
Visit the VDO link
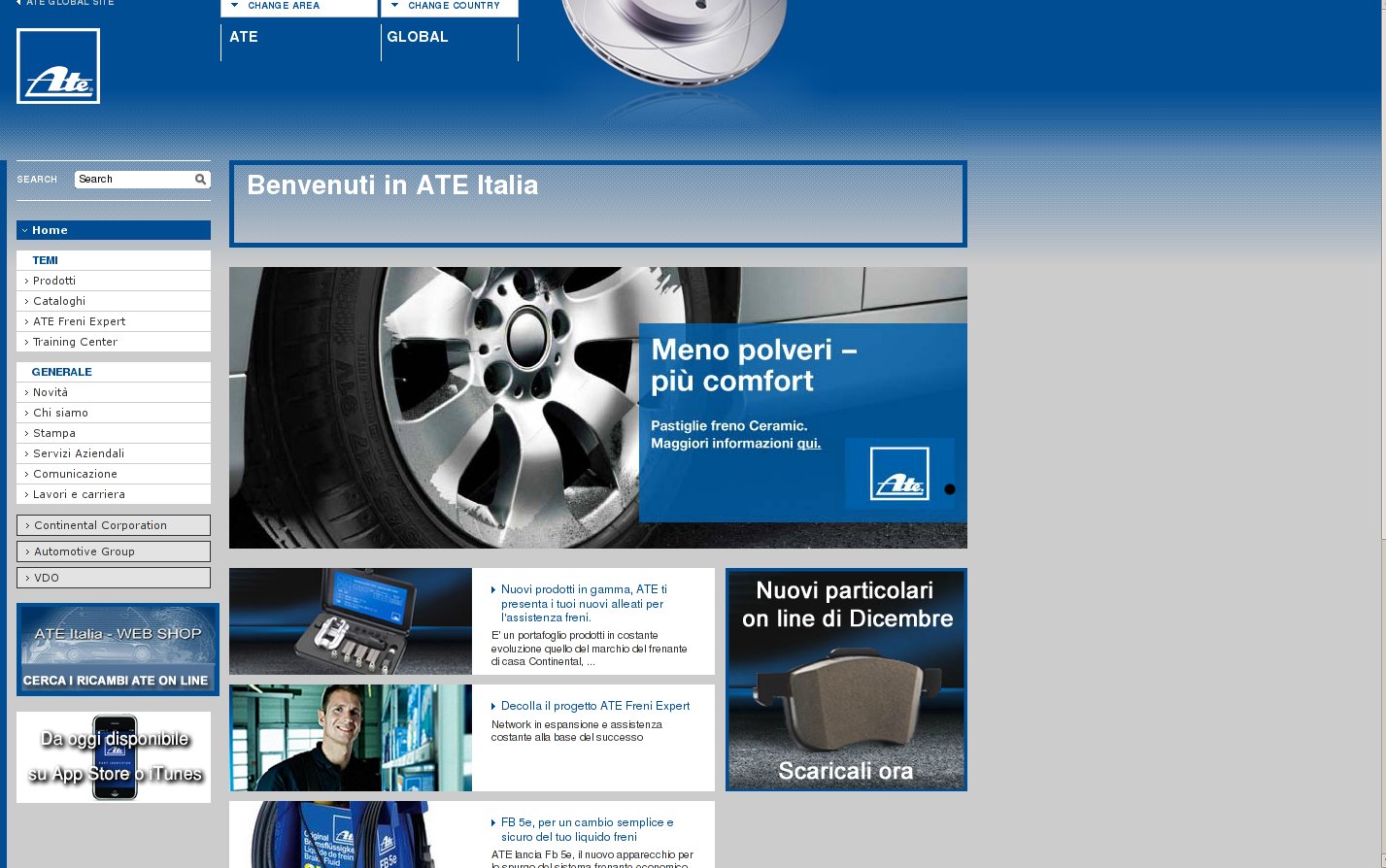pos(114,578)
